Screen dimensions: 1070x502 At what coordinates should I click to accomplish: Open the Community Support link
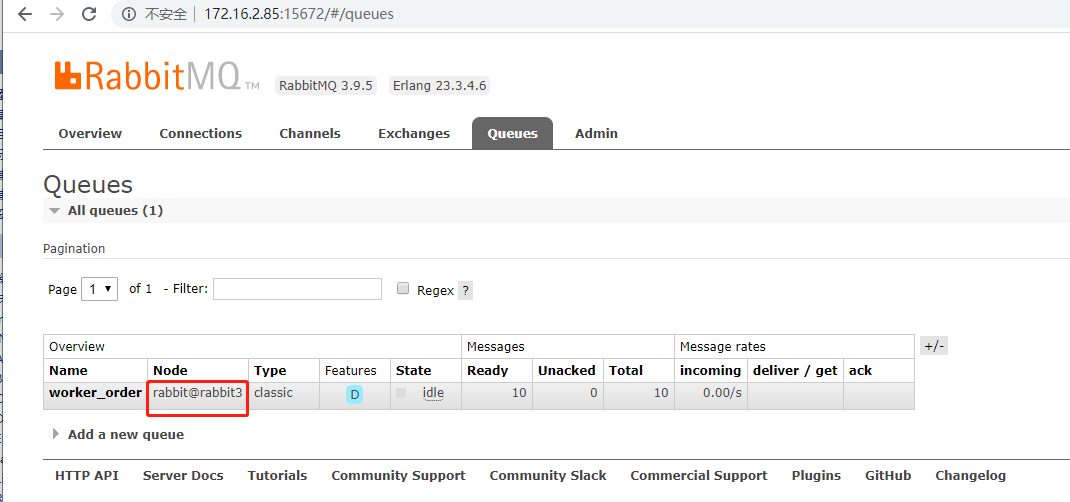(x=399, y=475)
